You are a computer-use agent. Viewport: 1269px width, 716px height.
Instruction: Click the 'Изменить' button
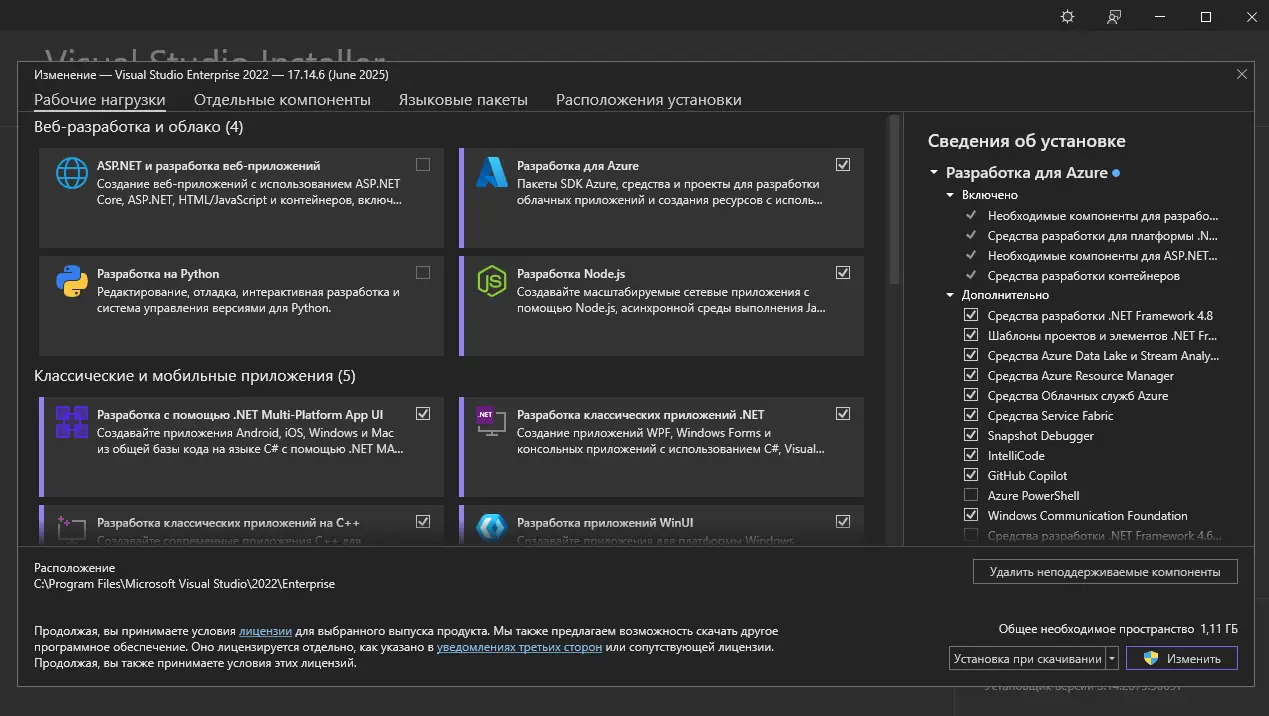coord(1181,659)
